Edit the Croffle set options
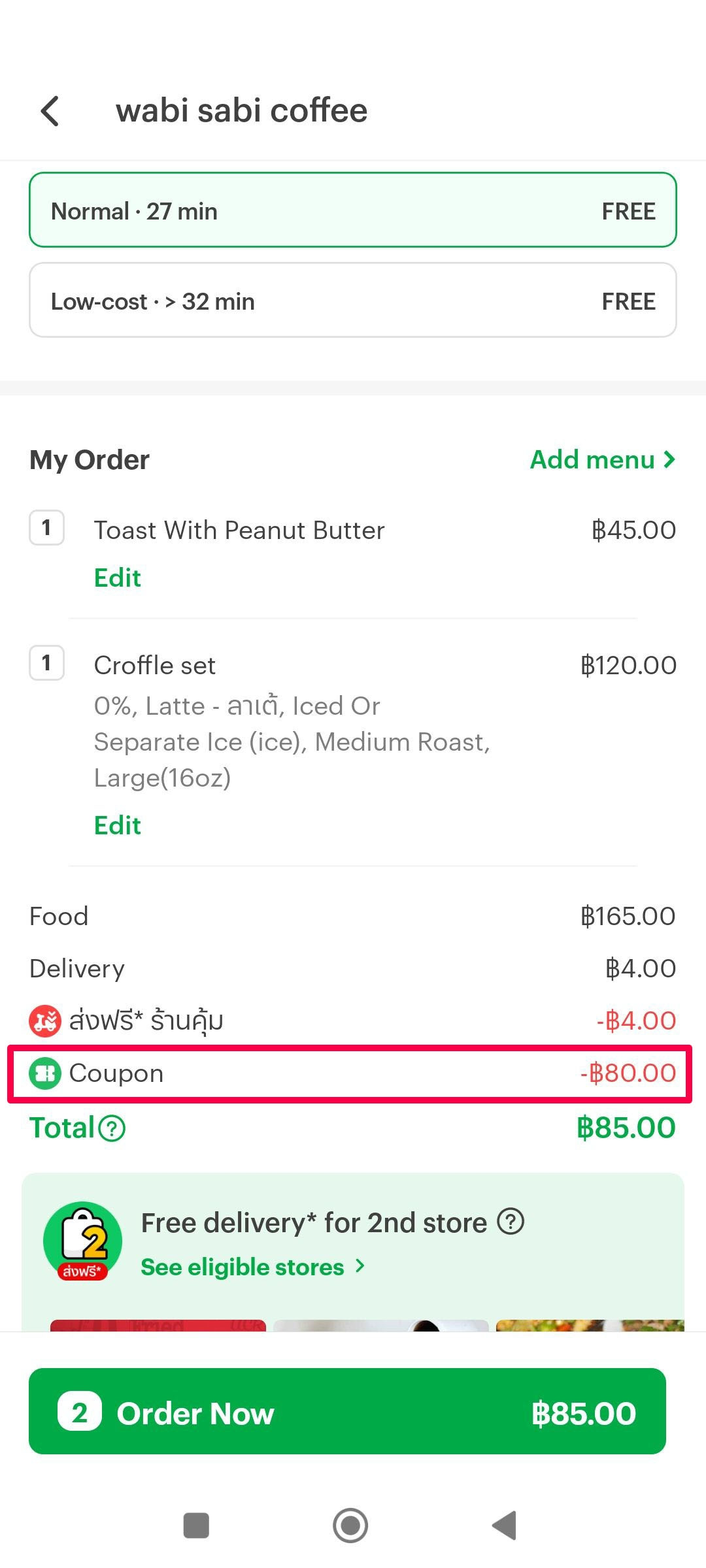 (x=118, y=826)
